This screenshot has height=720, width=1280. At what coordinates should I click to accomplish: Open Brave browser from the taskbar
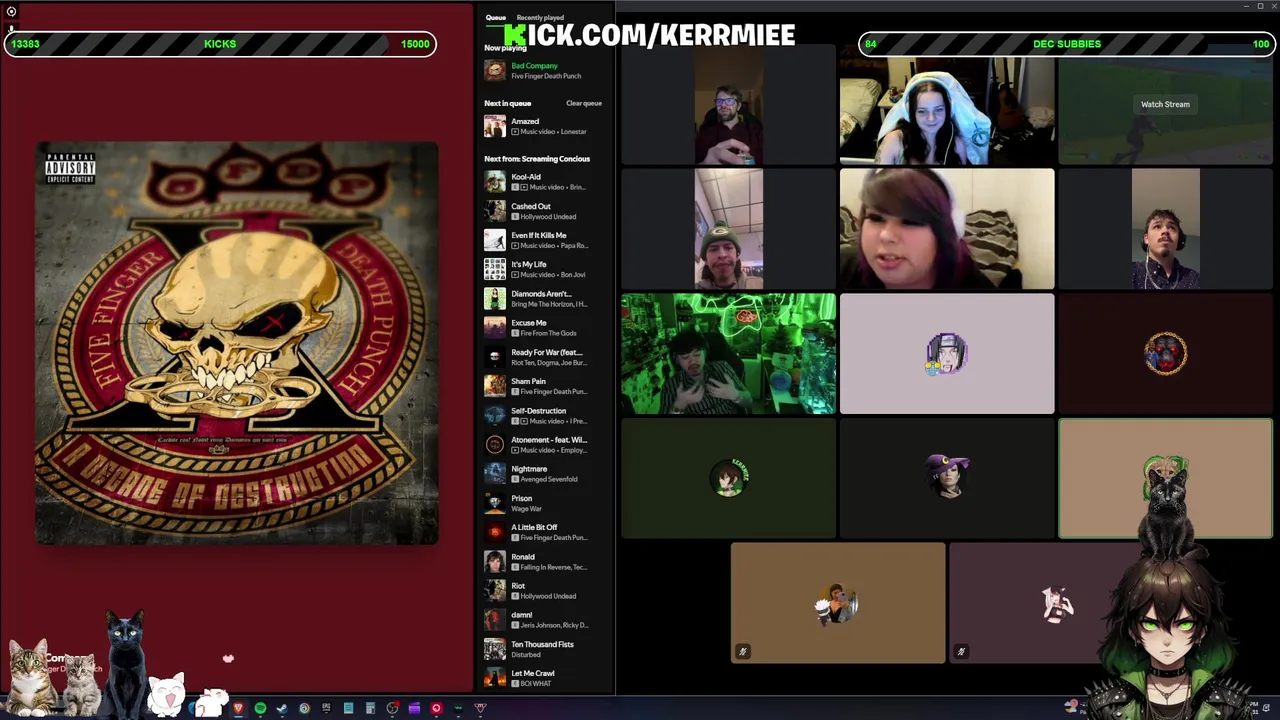238,709
